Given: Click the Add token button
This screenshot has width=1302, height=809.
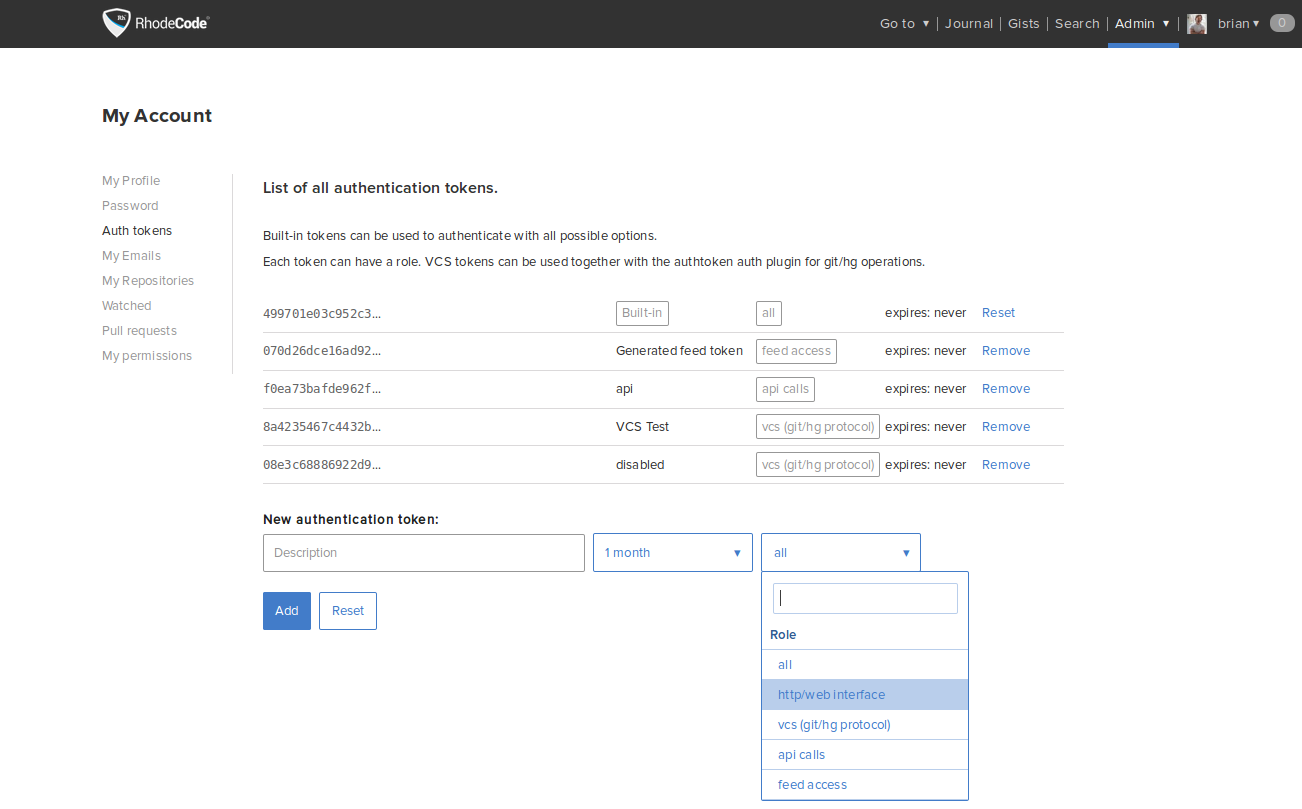Looking at the screenshot, I should point(286,611).
